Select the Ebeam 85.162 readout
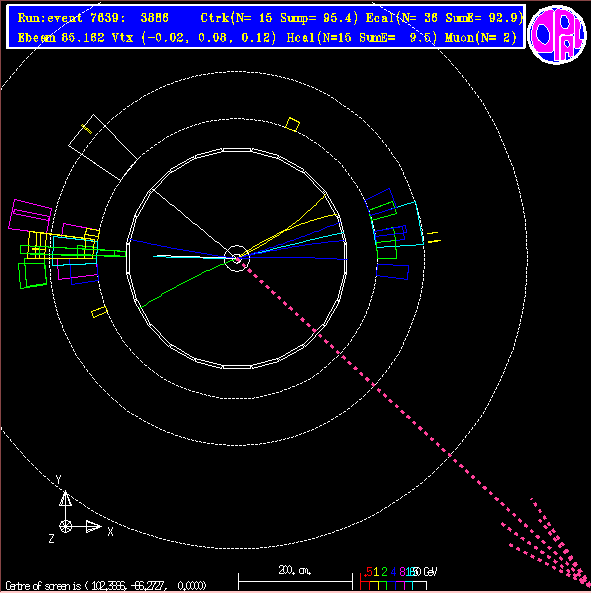Image resolution: width=591 pixels, height=593 pixels. pos(61,38)
